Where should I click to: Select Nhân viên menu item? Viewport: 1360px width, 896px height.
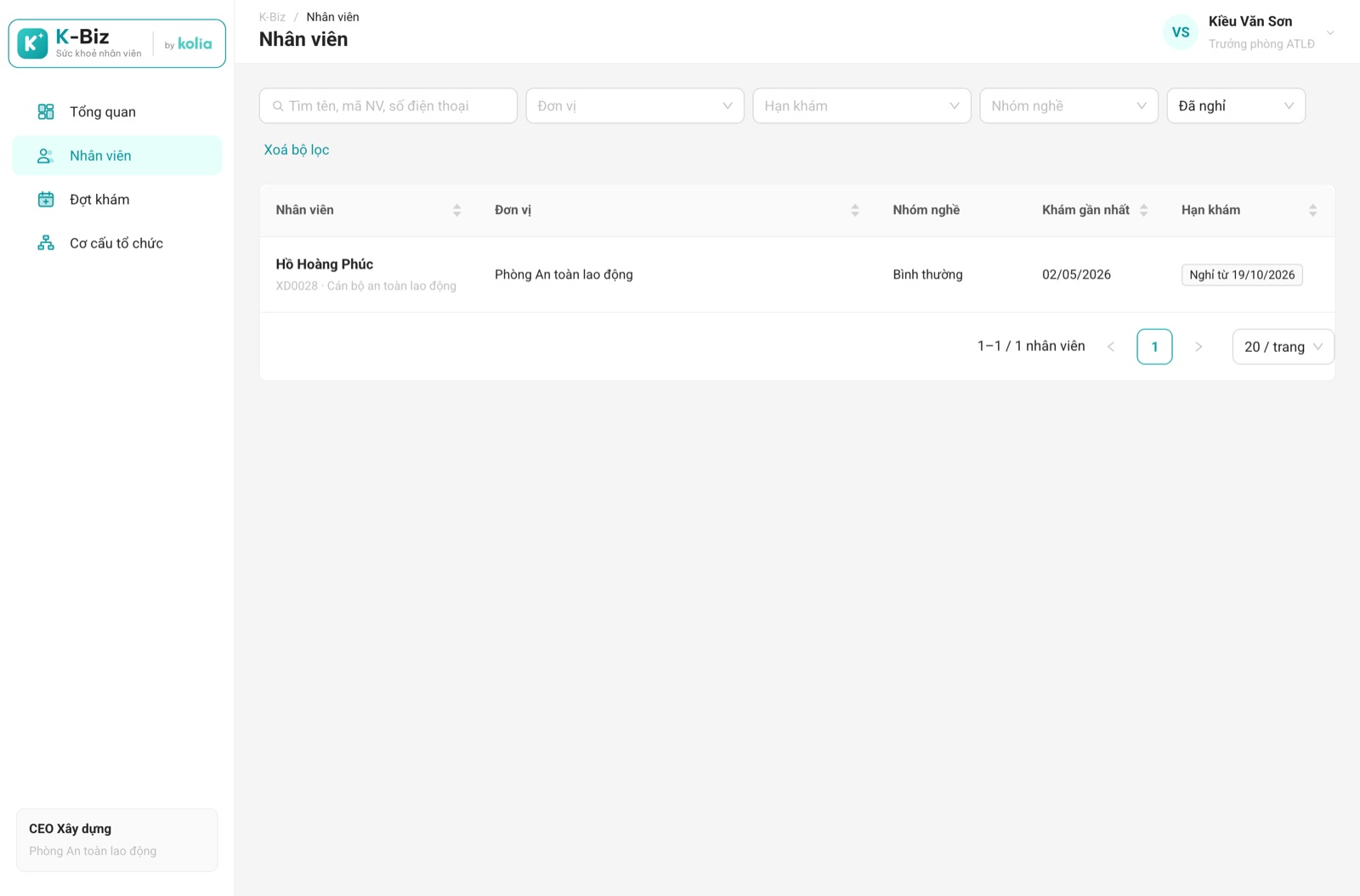coord(117,156)
